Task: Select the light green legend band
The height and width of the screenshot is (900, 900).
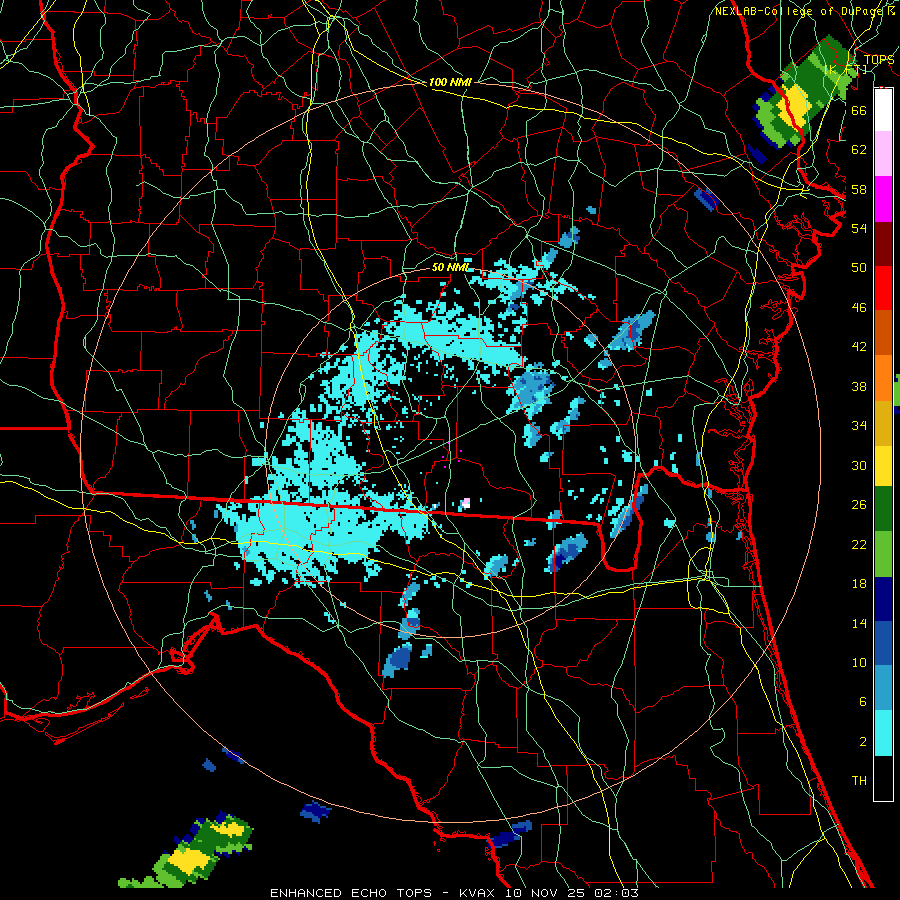Action: (883, 554)
